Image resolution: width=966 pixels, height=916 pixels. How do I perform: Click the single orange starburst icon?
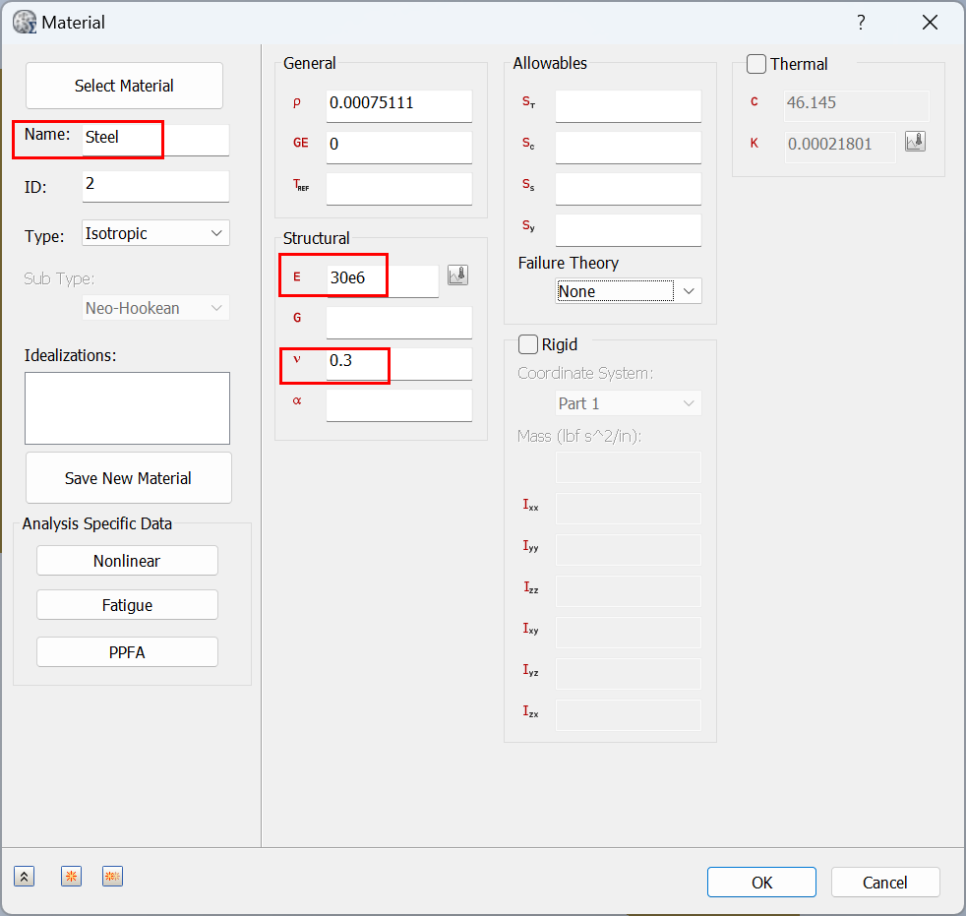(x=71, y=877)
